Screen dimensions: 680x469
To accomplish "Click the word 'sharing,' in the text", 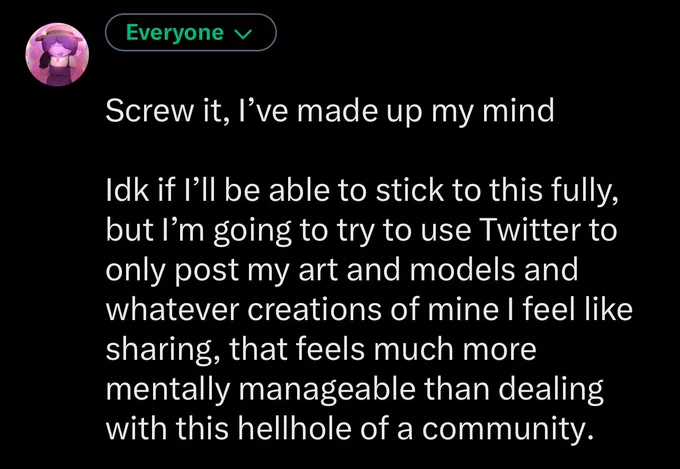I will (x=164, y=351).
